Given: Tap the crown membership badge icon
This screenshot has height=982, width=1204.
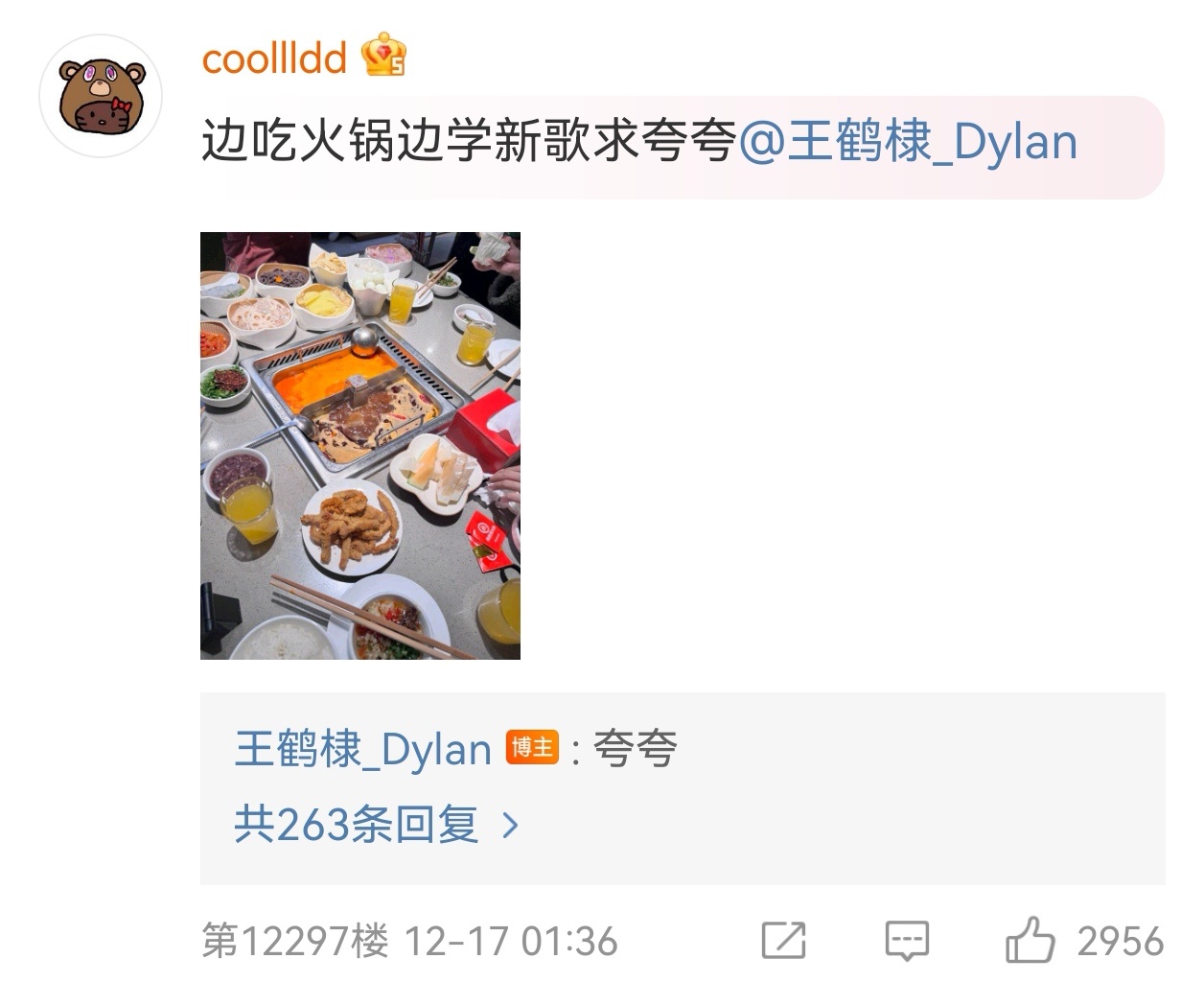Looking at the screenshot, I should tap(383, 56).
